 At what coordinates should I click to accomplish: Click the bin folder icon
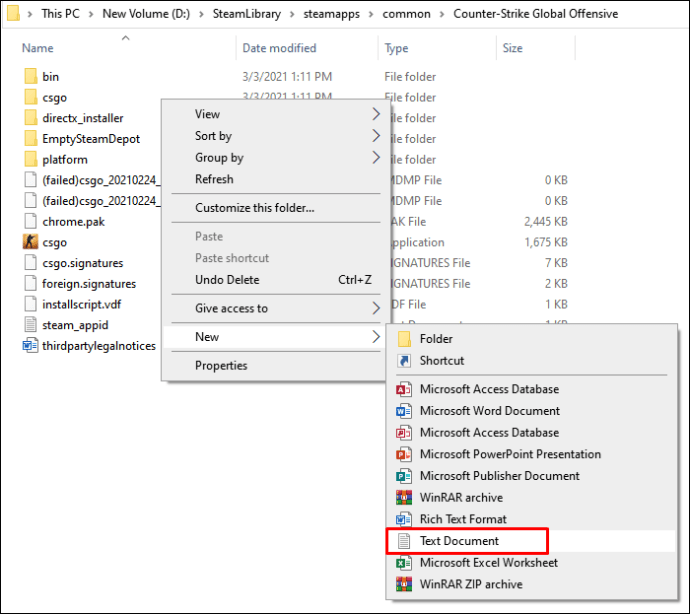(30, 76)
